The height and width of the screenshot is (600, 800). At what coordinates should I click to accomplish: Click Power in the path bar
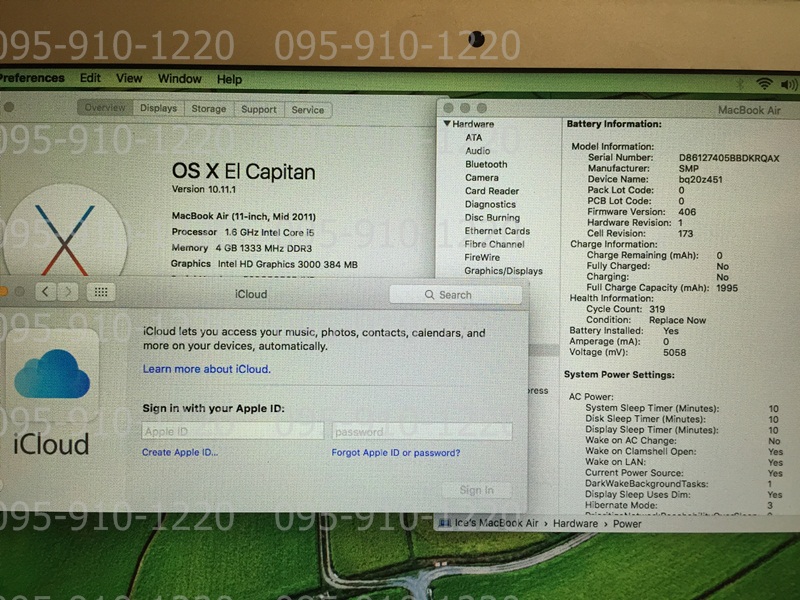click(627, 524)
